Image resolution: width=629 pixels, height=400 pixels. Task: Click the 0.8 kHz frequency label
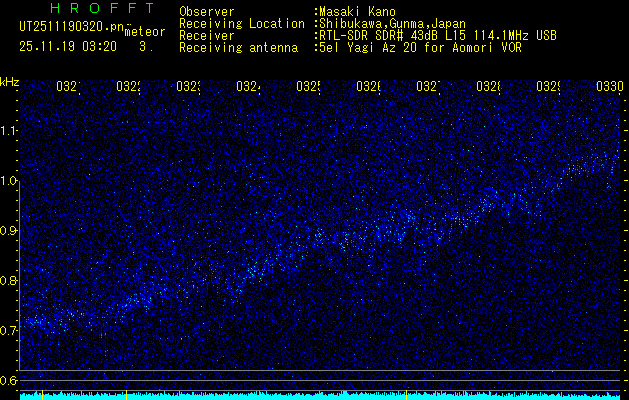[x=9, y=280]
